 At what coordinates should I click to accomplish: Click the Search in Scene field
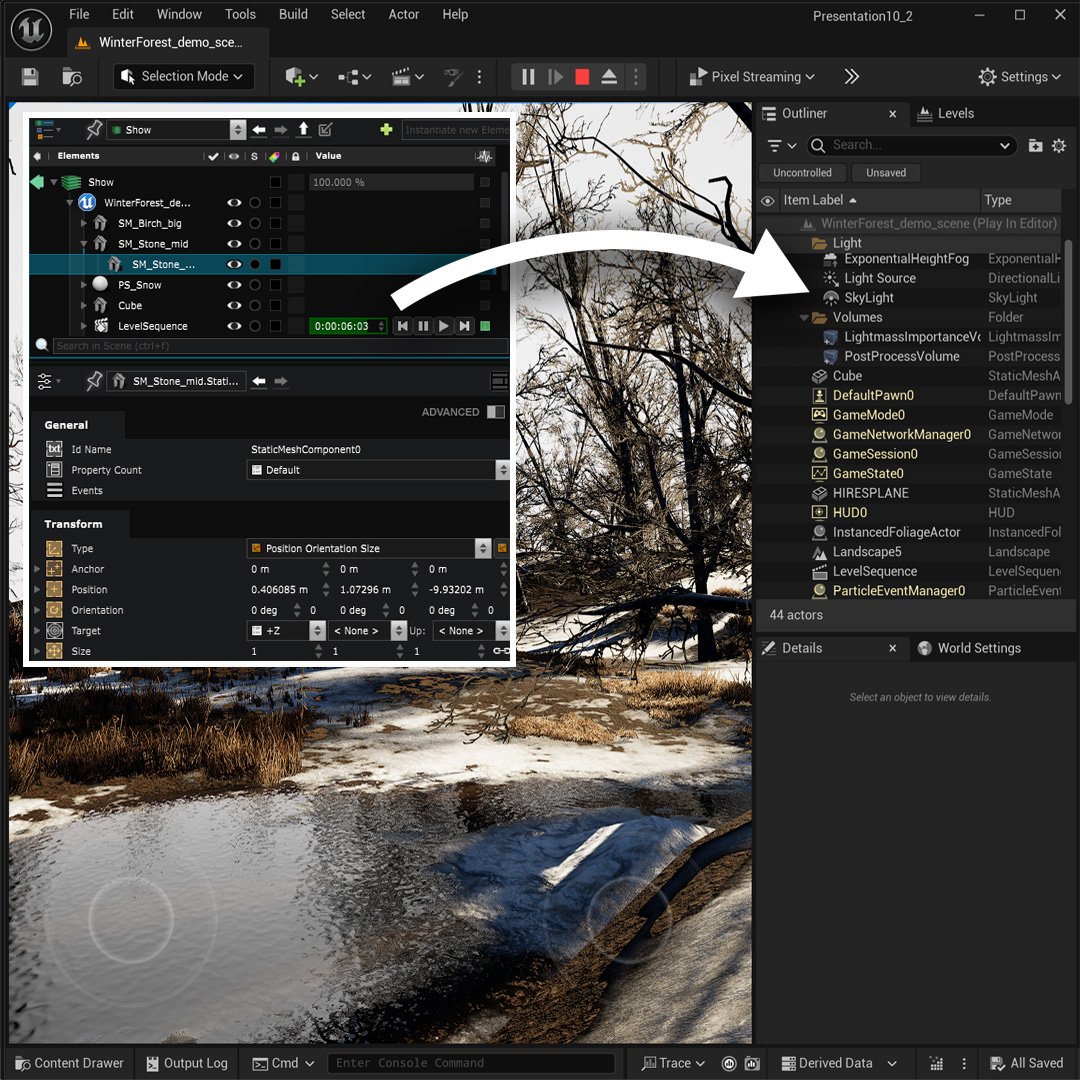coord(280,346)
